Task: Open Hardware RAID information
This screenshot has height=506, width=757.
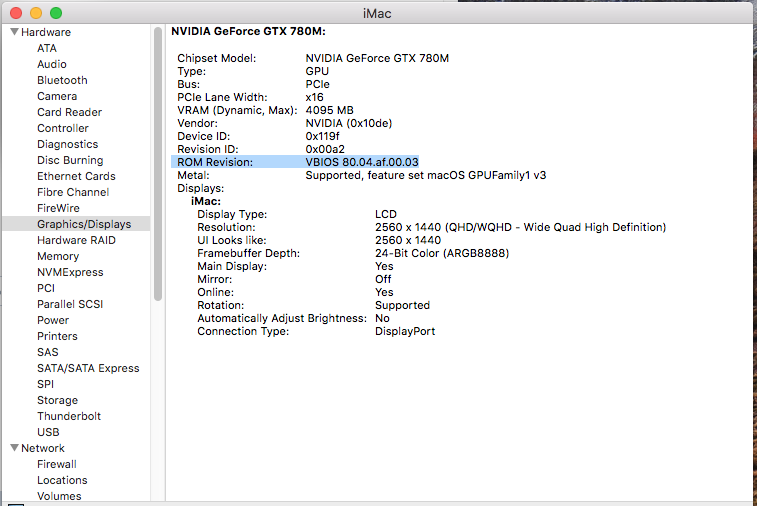Action: point(76,240)
